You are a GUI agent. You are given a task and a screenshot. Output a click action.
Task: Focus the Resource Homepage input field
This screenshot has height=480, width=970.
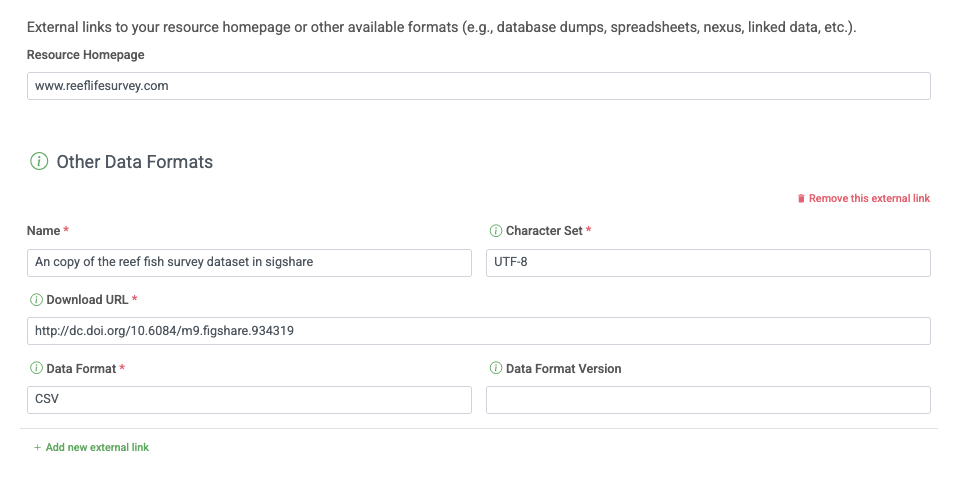point(478,86)
